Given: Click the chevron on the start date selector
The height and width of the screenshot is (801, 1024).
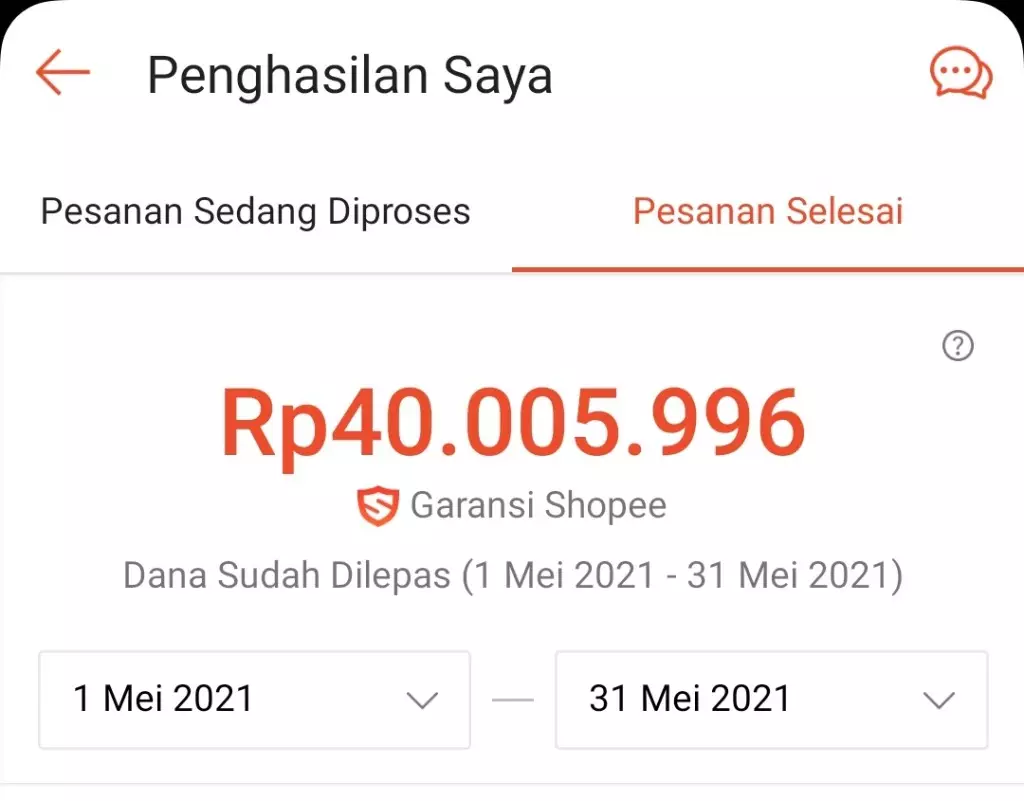Looking at the screenshot, I should point(423,699).
